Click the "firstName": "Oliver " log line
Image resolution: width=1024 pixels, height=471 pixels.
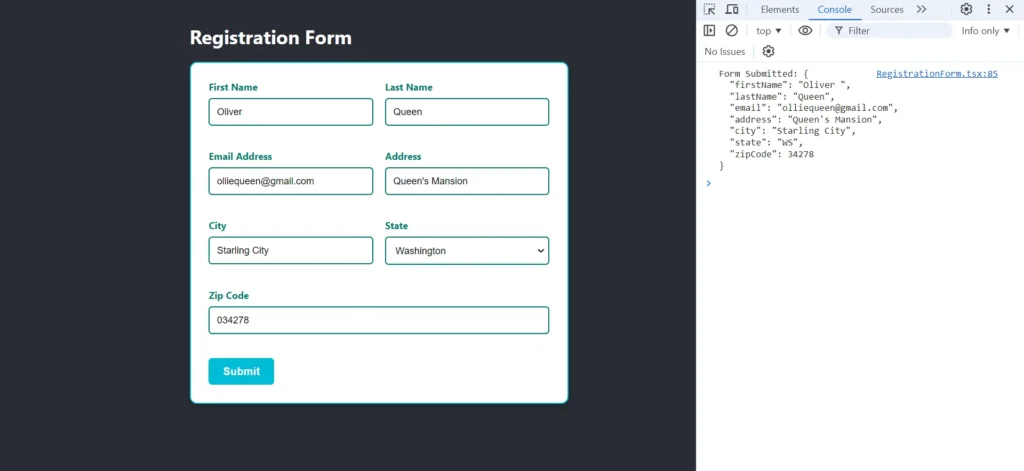790,85
